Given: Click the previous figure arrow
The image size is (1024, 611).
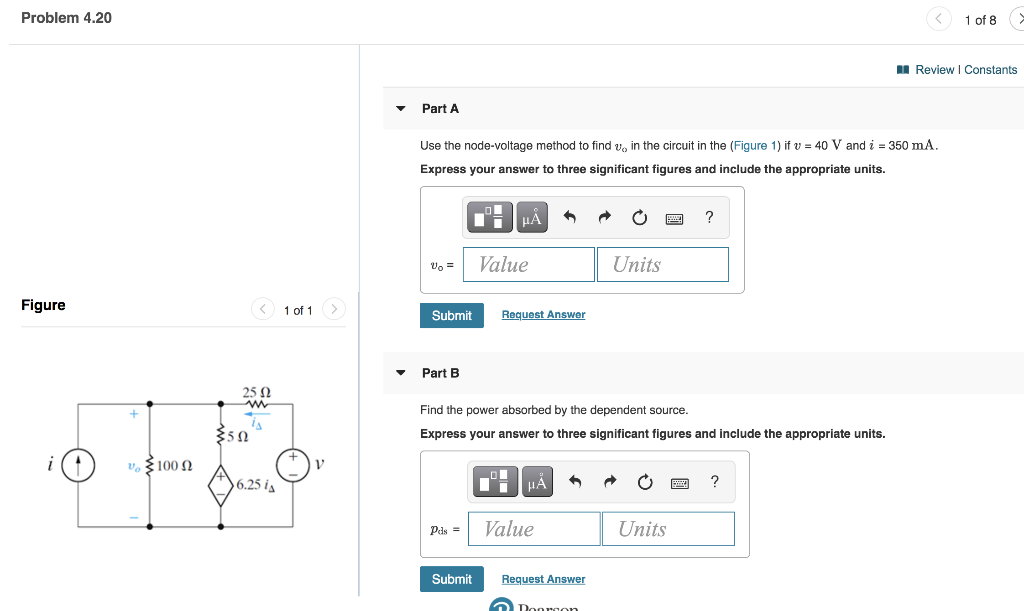Looking at the screenshot, I should [x=262, y=309].
